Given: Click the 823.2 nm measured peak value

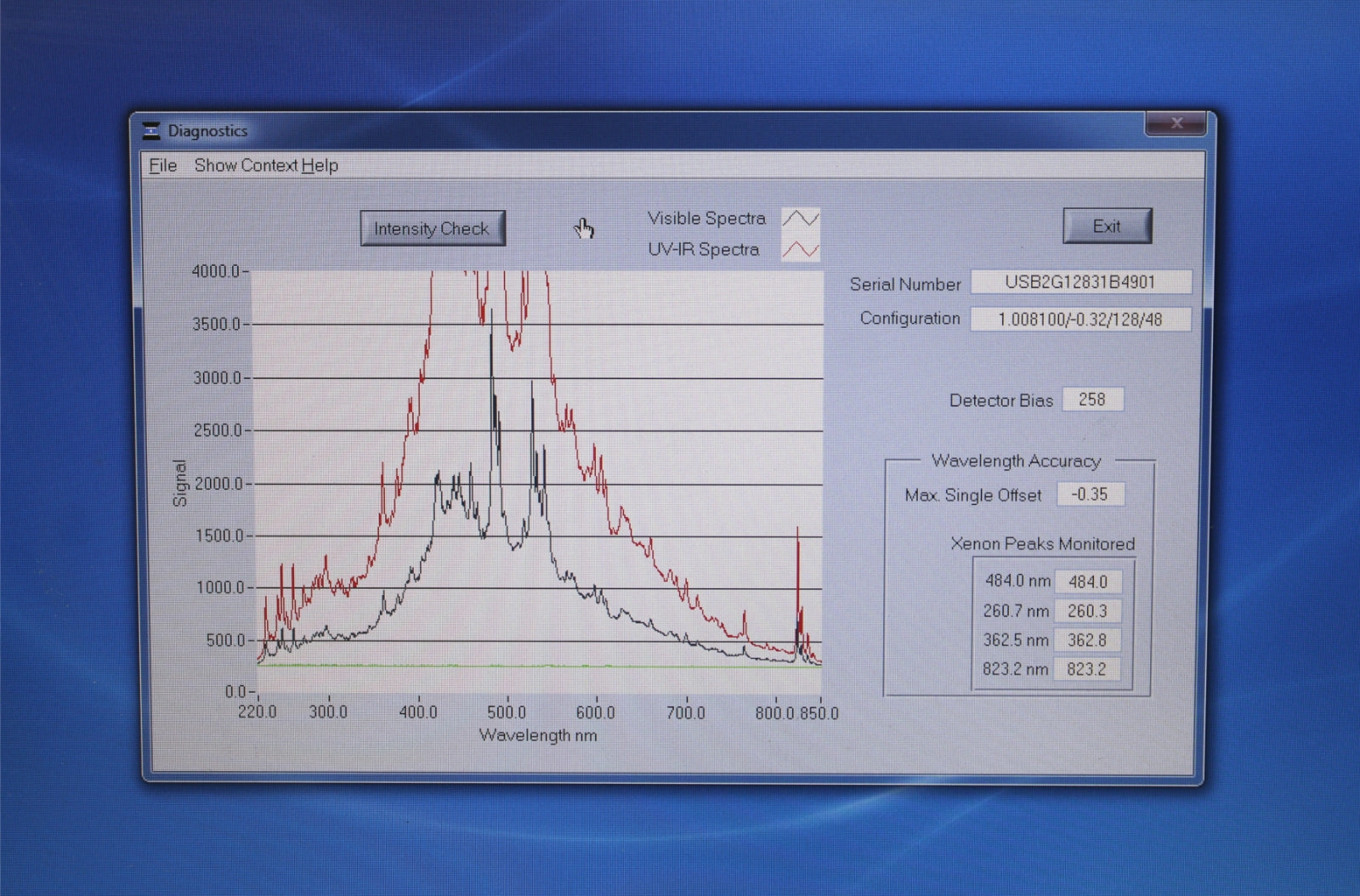Looking at the screenshot, I should (x=1086, y=670).
